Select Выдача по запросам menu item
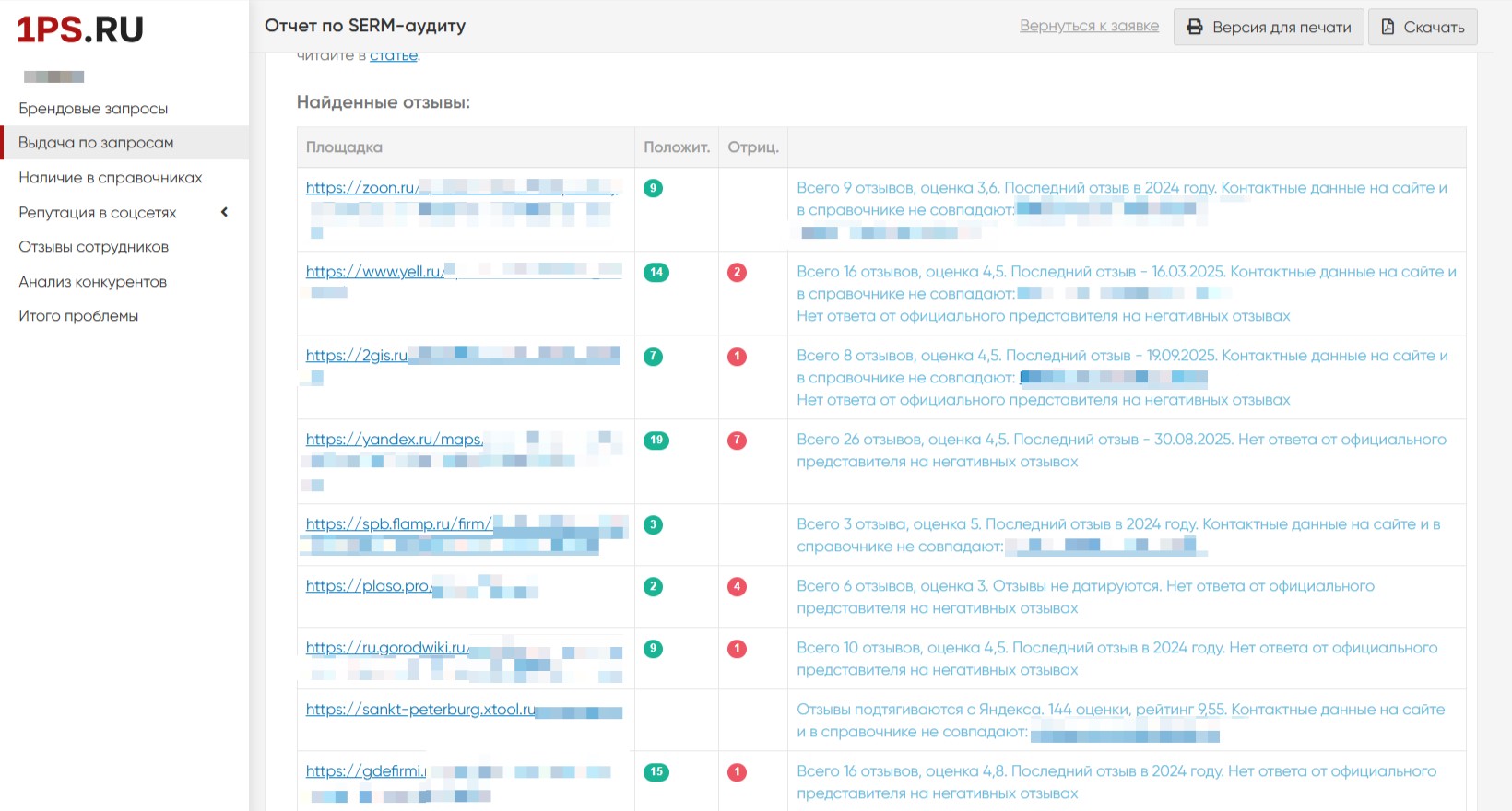This screenshot has height=811, width=1512. [96, 143]
